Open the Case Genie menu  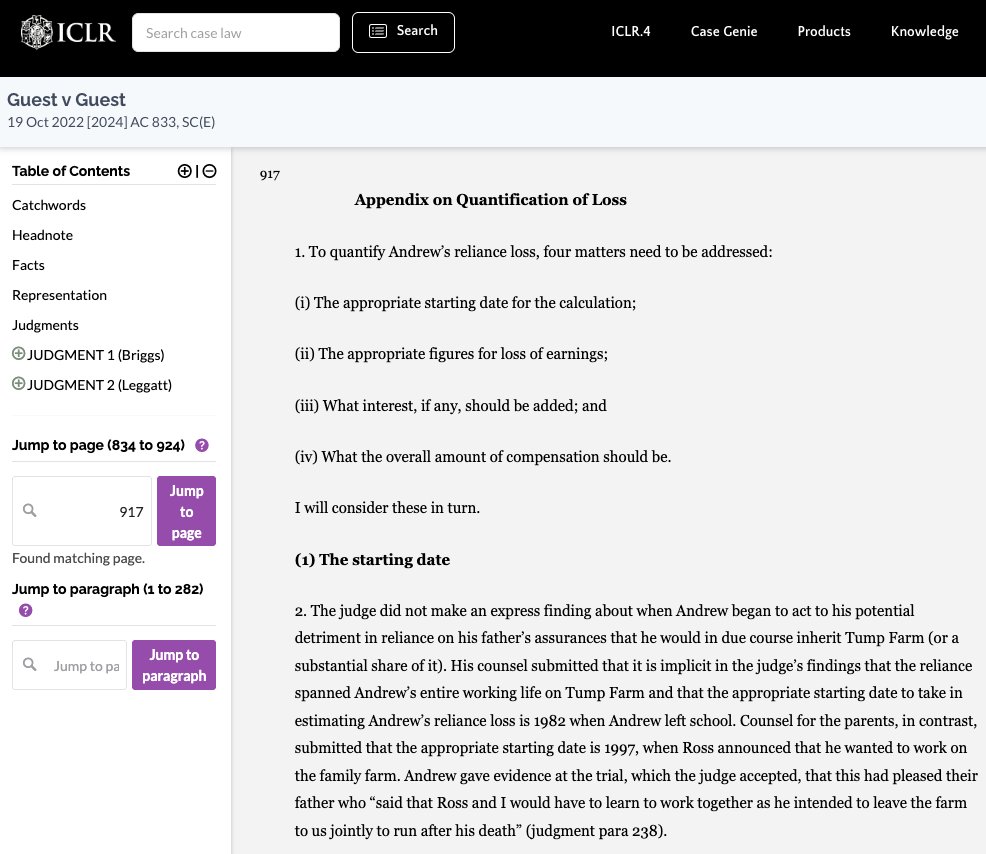pyautogui.click(x=724, y=31)
